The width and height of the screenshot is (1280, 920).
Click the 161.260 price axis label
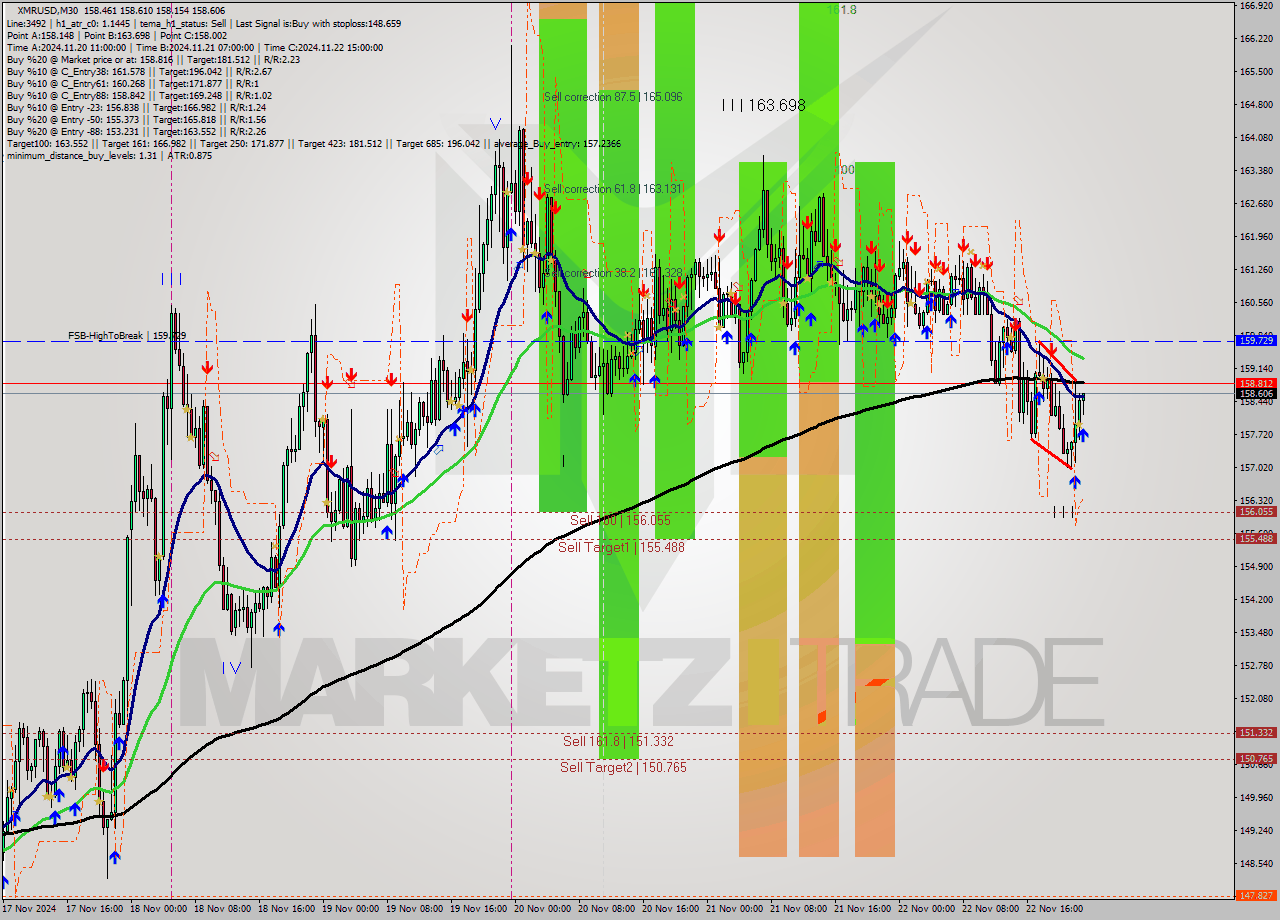pyautogui.click(x=1256, y=270)
